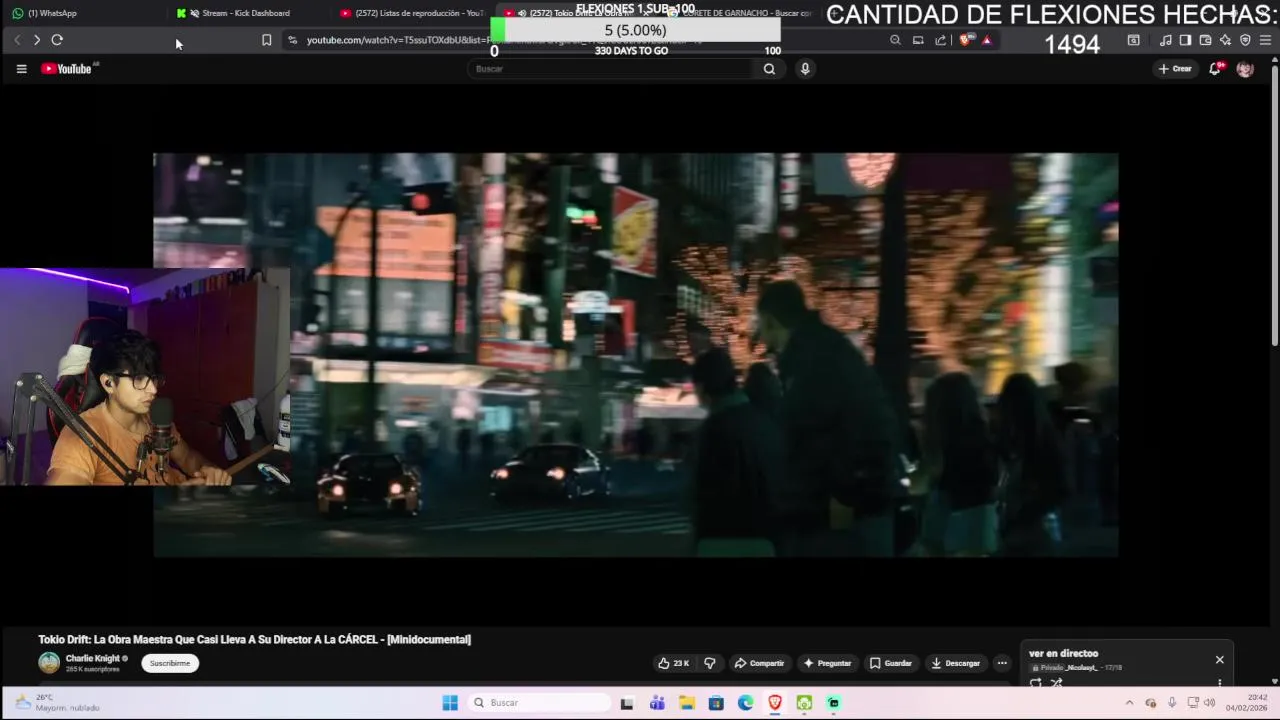Go forward with the browser forward arrow
1280x720 pixels.
coord(36,40)
